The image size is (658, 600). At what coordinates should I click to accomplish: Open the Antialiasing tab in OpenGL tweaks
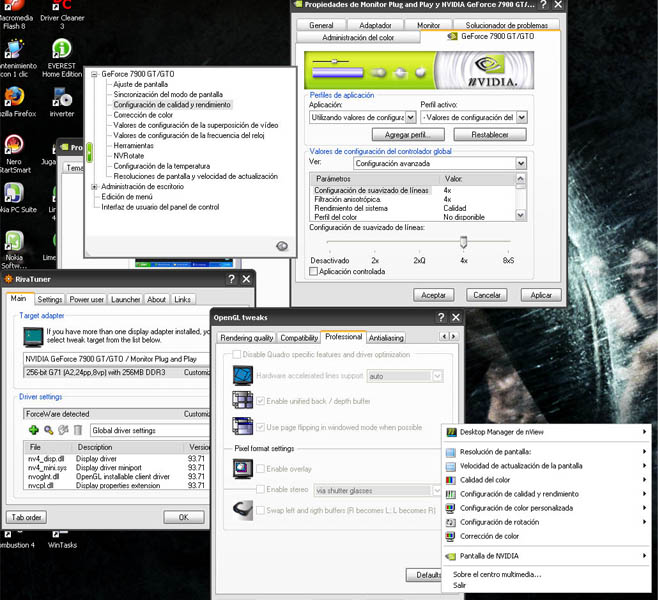(x=386, y=338)
